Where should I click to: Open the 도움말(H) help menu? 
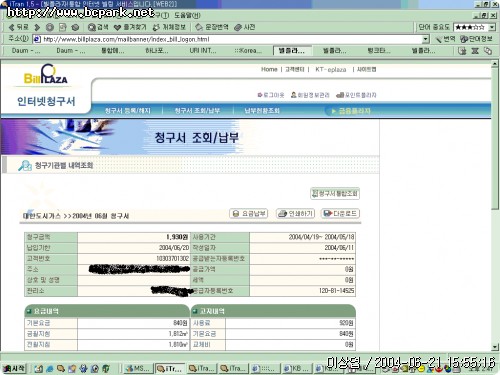coord(187,15)
